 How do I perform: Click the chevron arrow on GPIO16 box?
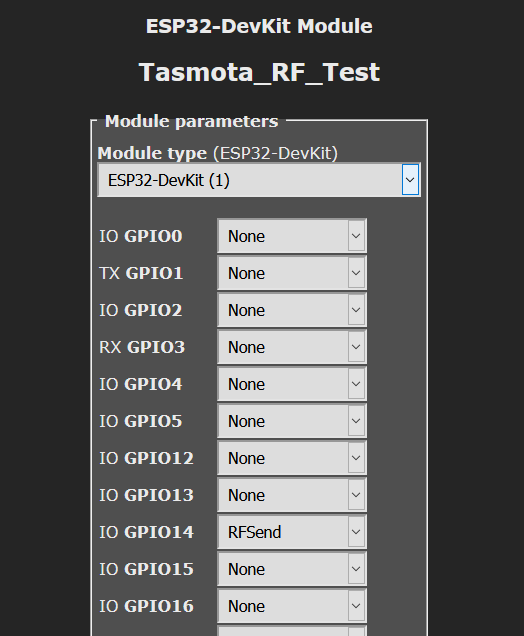tap(356, 606)
